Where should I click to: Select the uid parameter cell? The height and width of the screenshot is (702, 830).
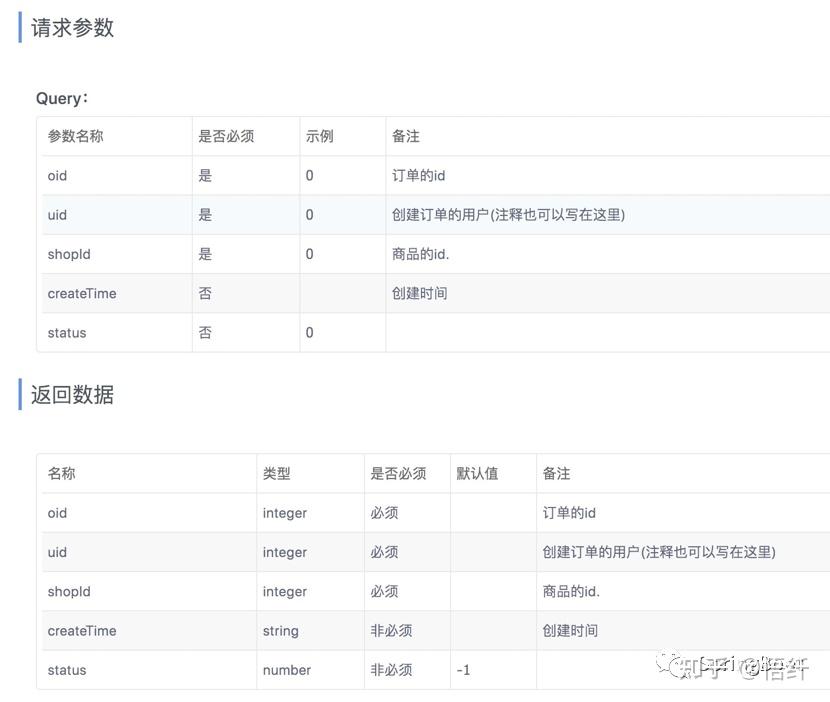pos(57,214)
